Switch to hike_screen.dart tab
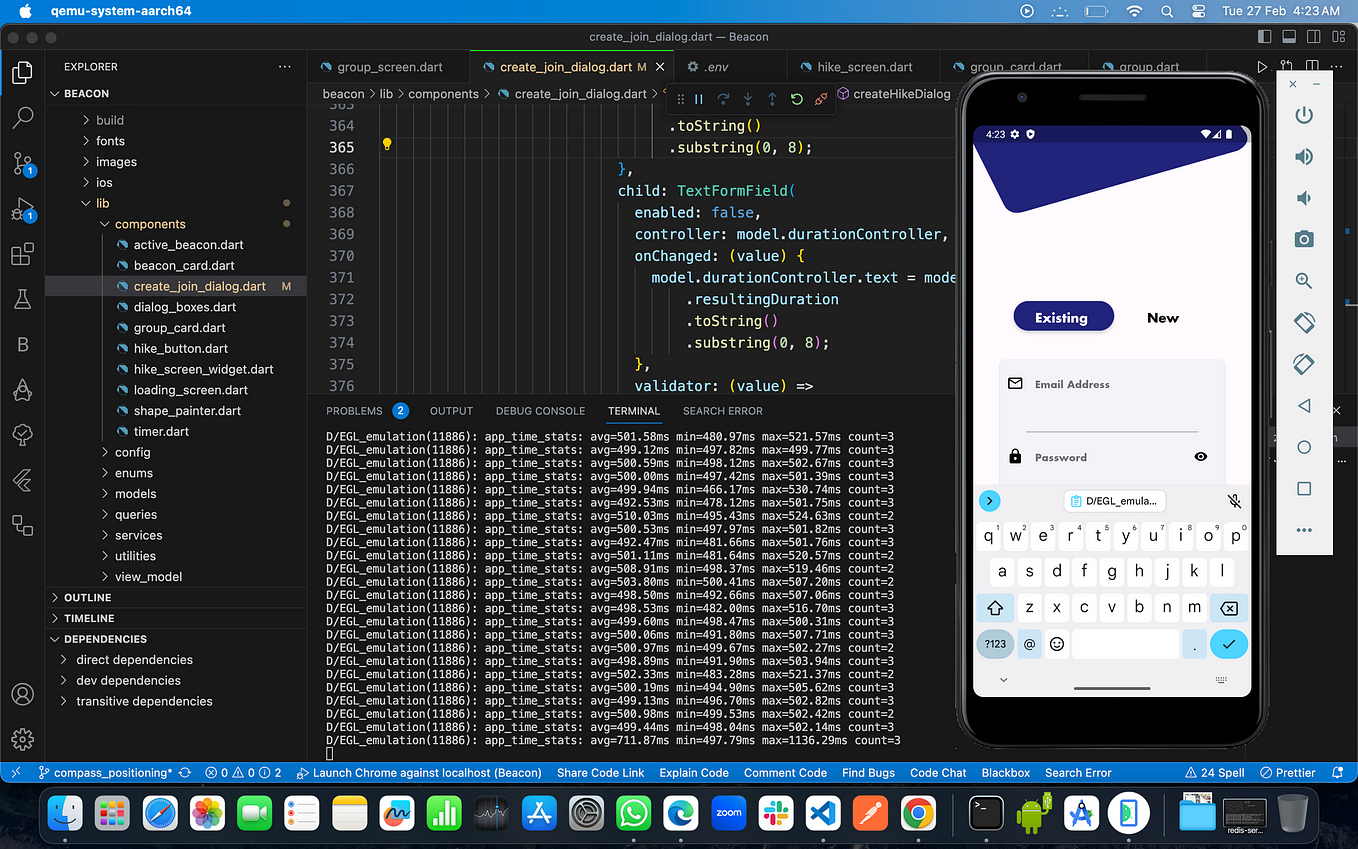This screenshot has height=849, width=1358. click(865, 67)
